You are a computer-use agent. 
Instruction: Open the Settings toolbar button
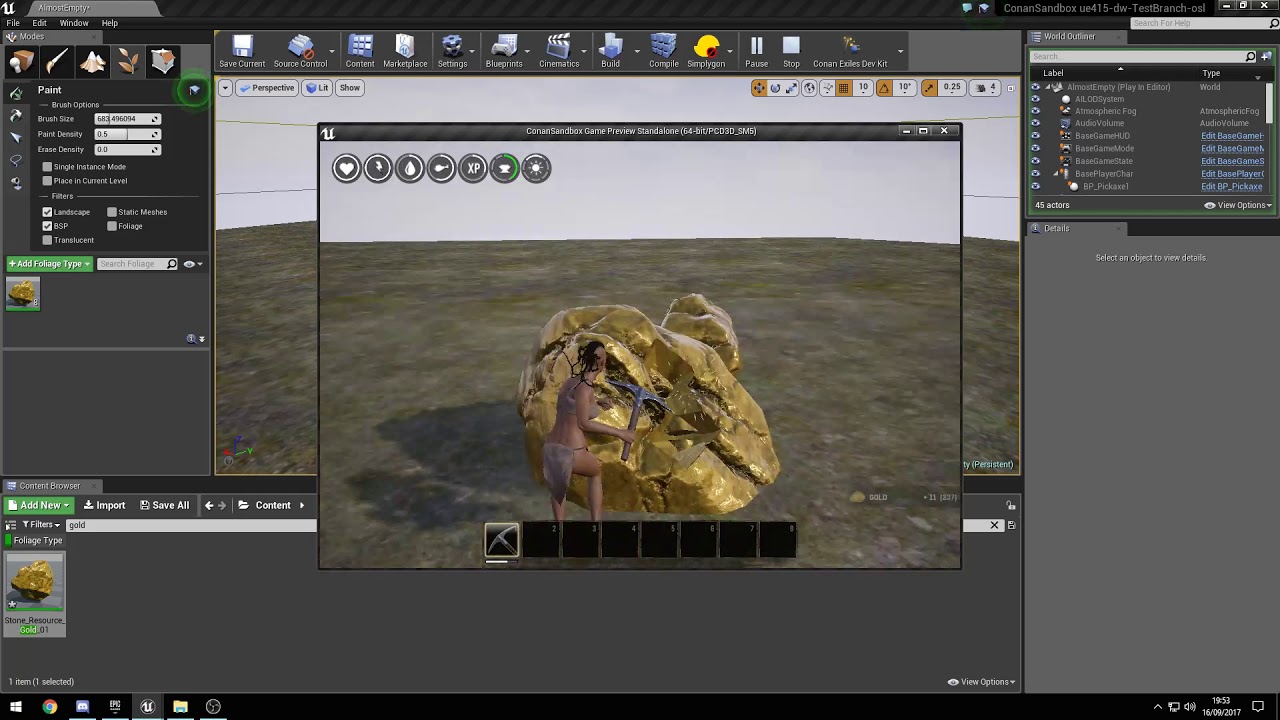452,52
